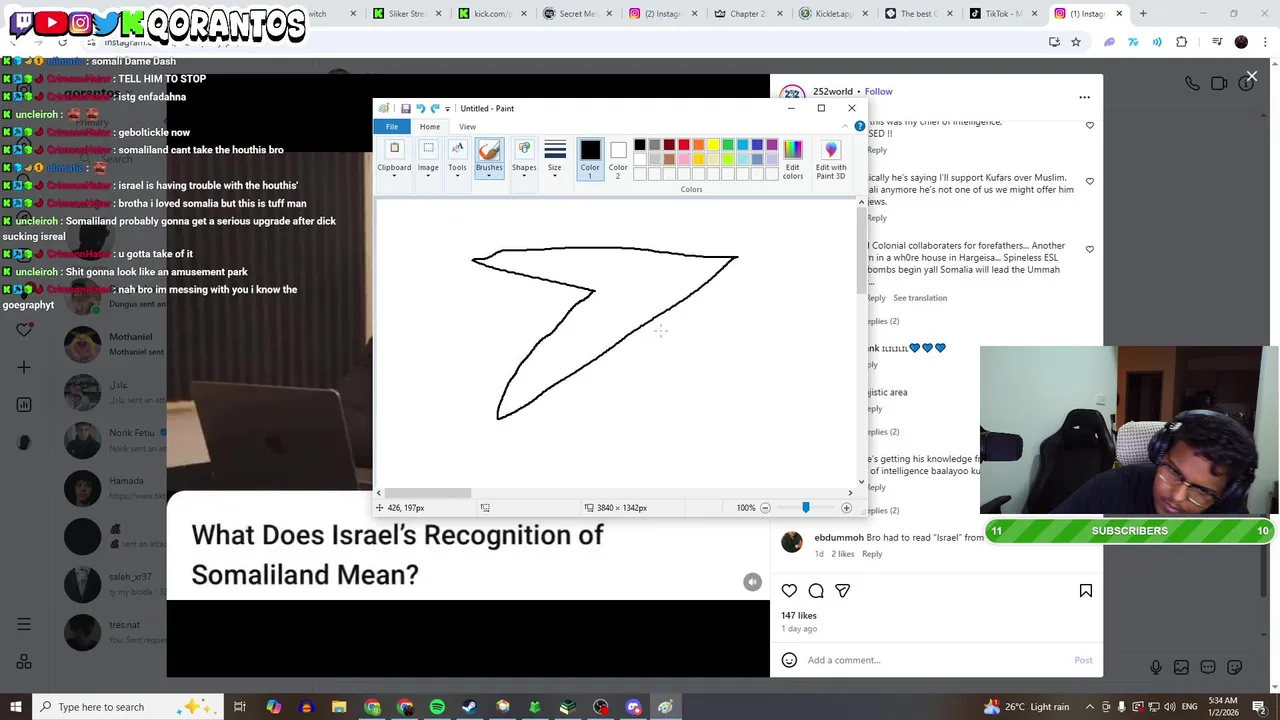Screen dimensions: 1280x720
Task: Open the post's three-dot options menu
Action: 1084,97
